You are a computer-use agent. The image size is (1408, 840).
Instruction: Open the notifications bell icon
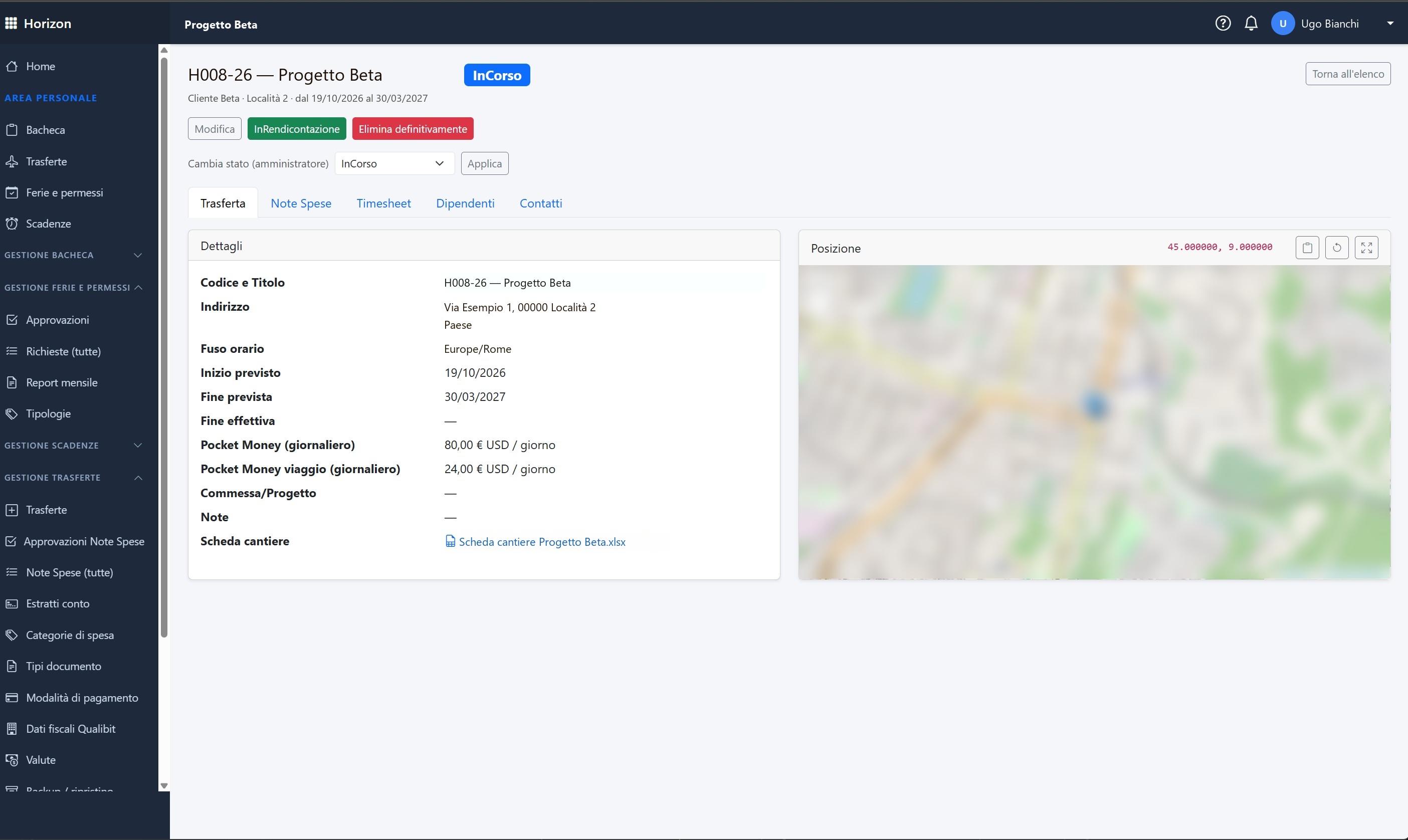[1251, 23]
